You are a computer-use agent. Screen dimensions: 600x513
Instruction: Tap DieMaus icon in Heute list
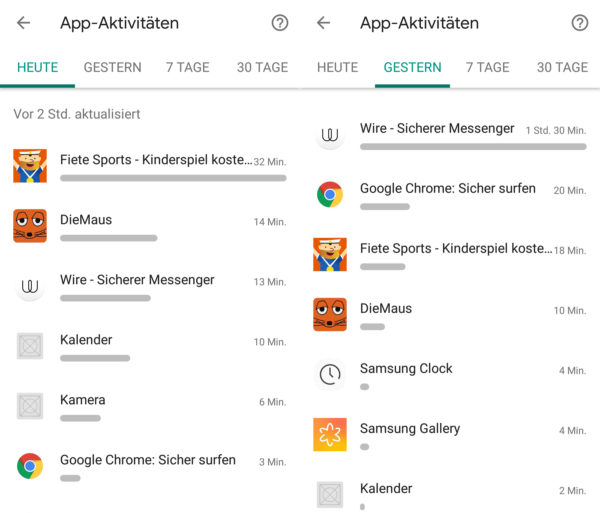(30, 226)
